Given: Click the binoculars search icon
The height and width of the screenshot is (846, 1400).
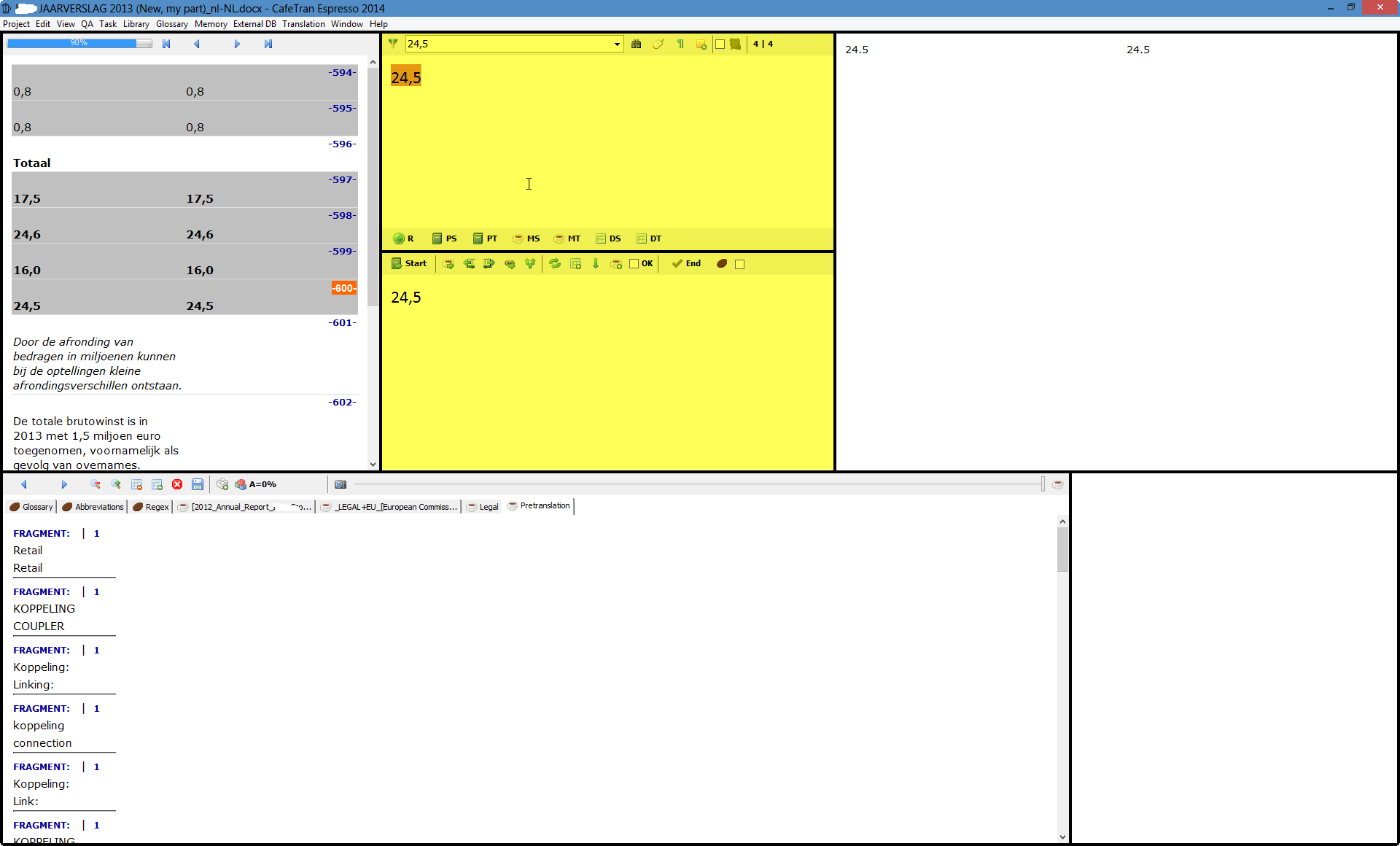Looking at the screenshot, I should (636, 44).
